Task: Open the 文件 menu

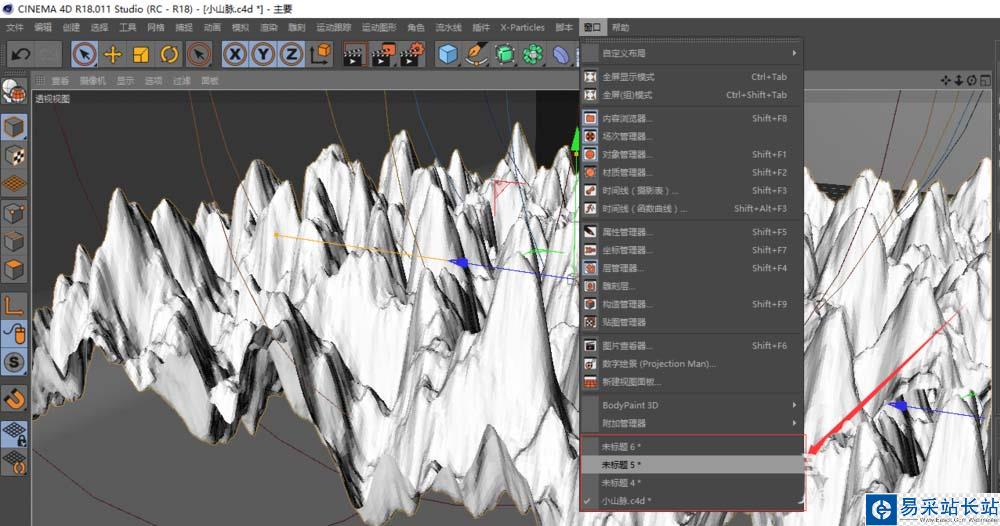Action: pos(14,27)
